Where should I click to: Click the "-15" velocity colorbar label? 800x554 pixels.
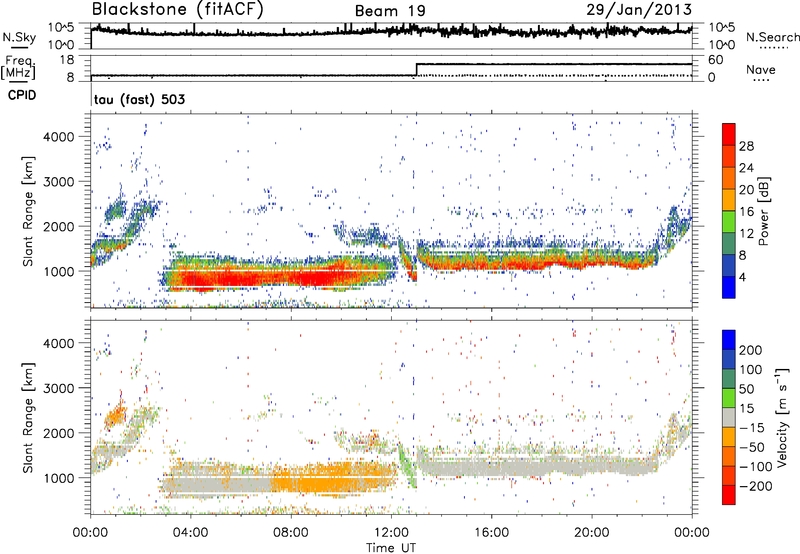pyautogui.click(x=752, y=428)
